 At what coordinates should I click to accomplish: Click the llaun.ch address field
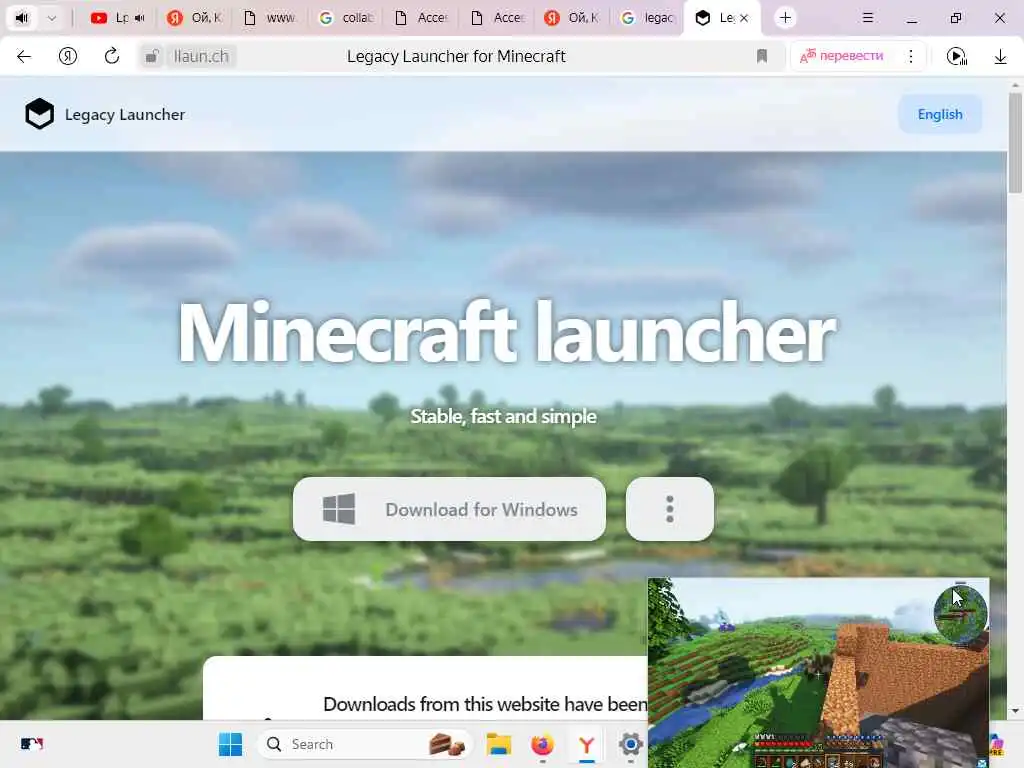(201, 56)
